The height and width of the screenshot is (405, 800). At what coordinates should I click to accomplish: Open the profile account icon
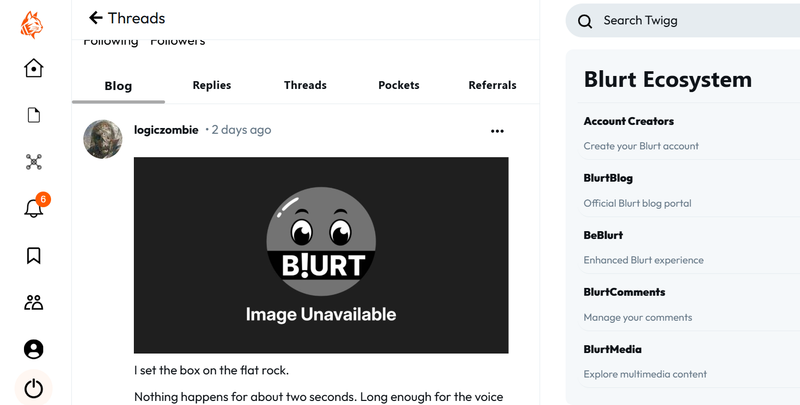34,349
